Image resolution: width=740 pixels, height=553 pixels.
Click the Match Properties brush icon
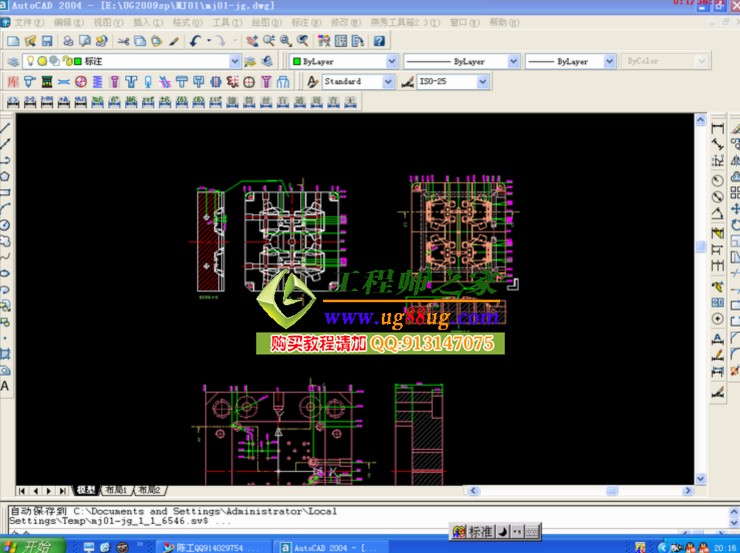pos(174,41)
